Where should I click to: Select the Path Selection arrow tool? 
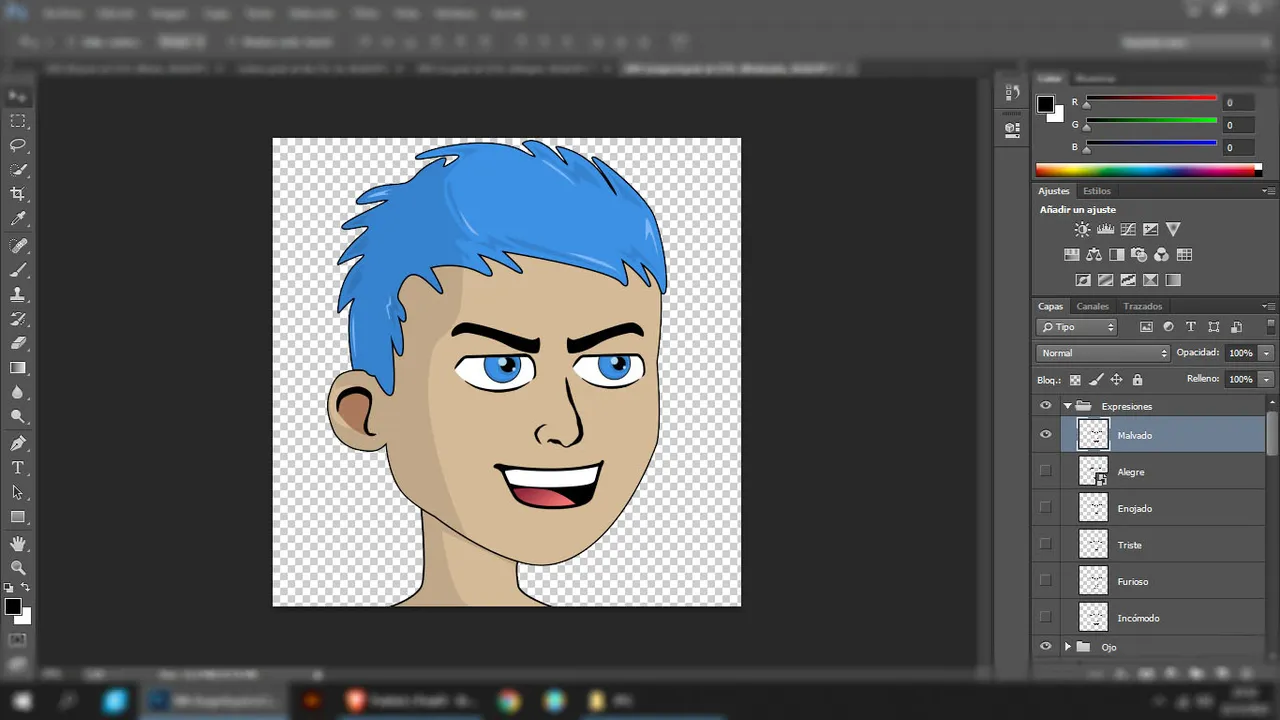click(18, 493)
